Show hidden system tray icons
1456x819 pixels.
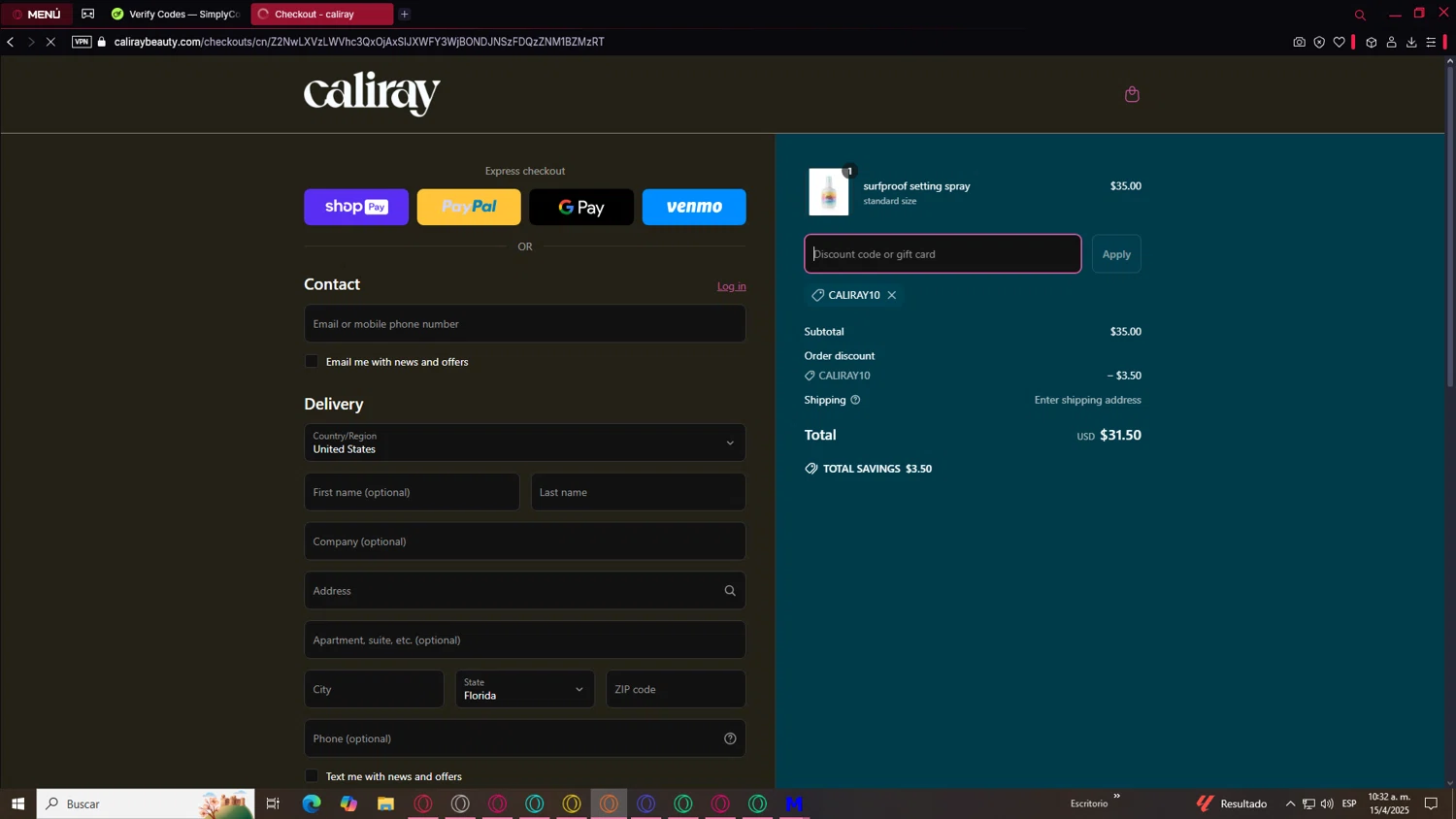point(1290,803)
